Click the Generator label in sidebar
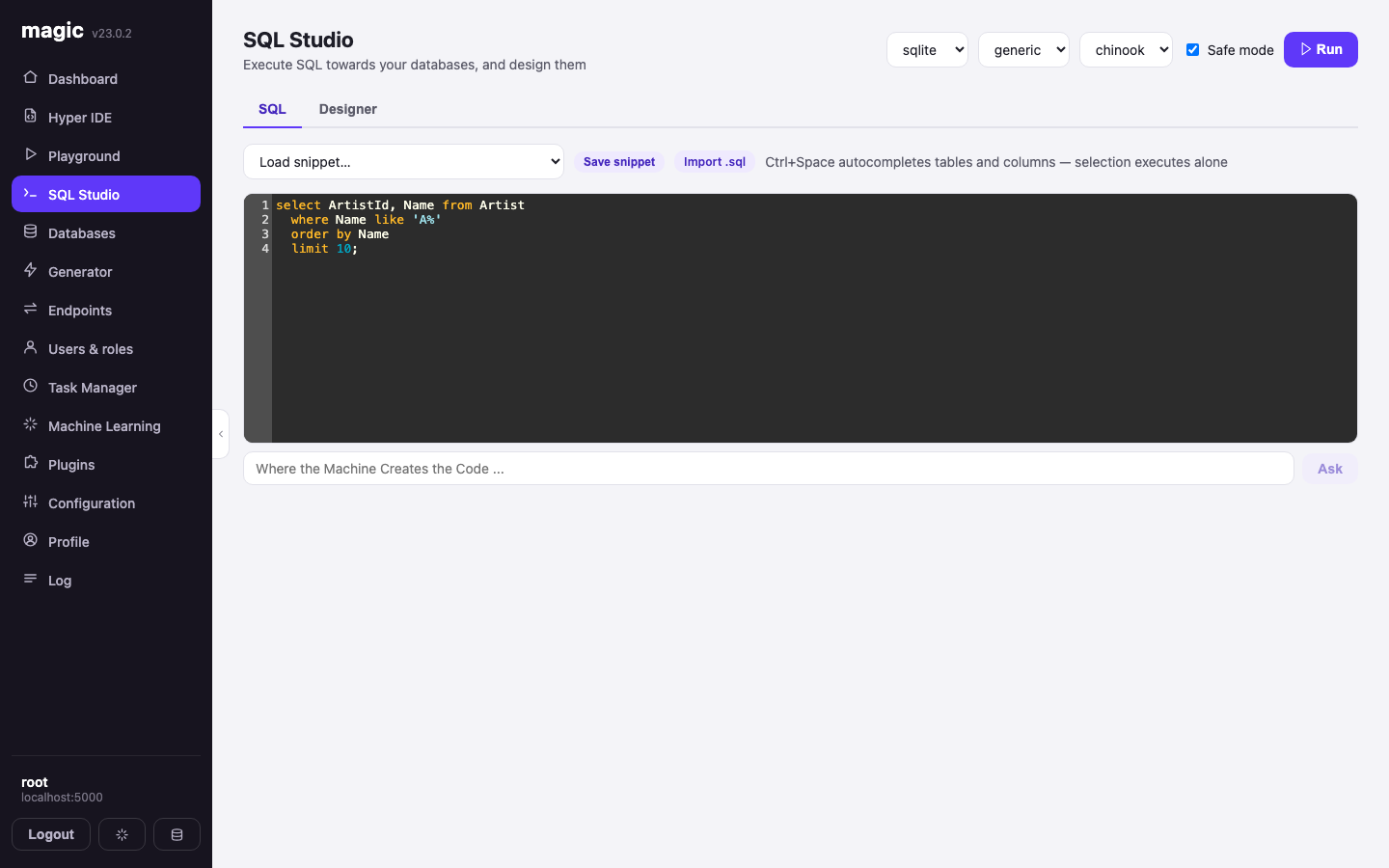 80,272
